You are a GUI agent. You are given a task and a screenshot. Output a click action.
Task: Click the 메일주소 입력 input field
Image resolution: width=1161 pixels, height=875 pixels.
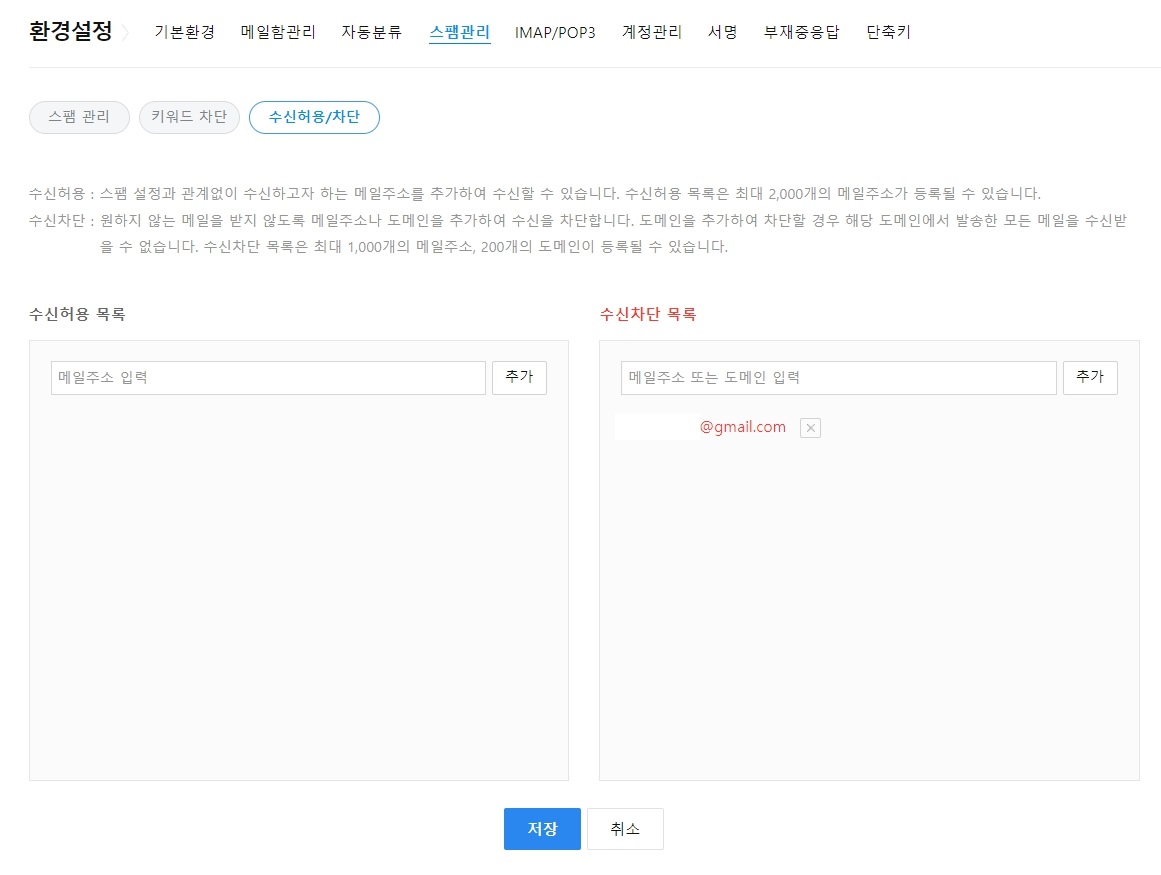point(267,377)
